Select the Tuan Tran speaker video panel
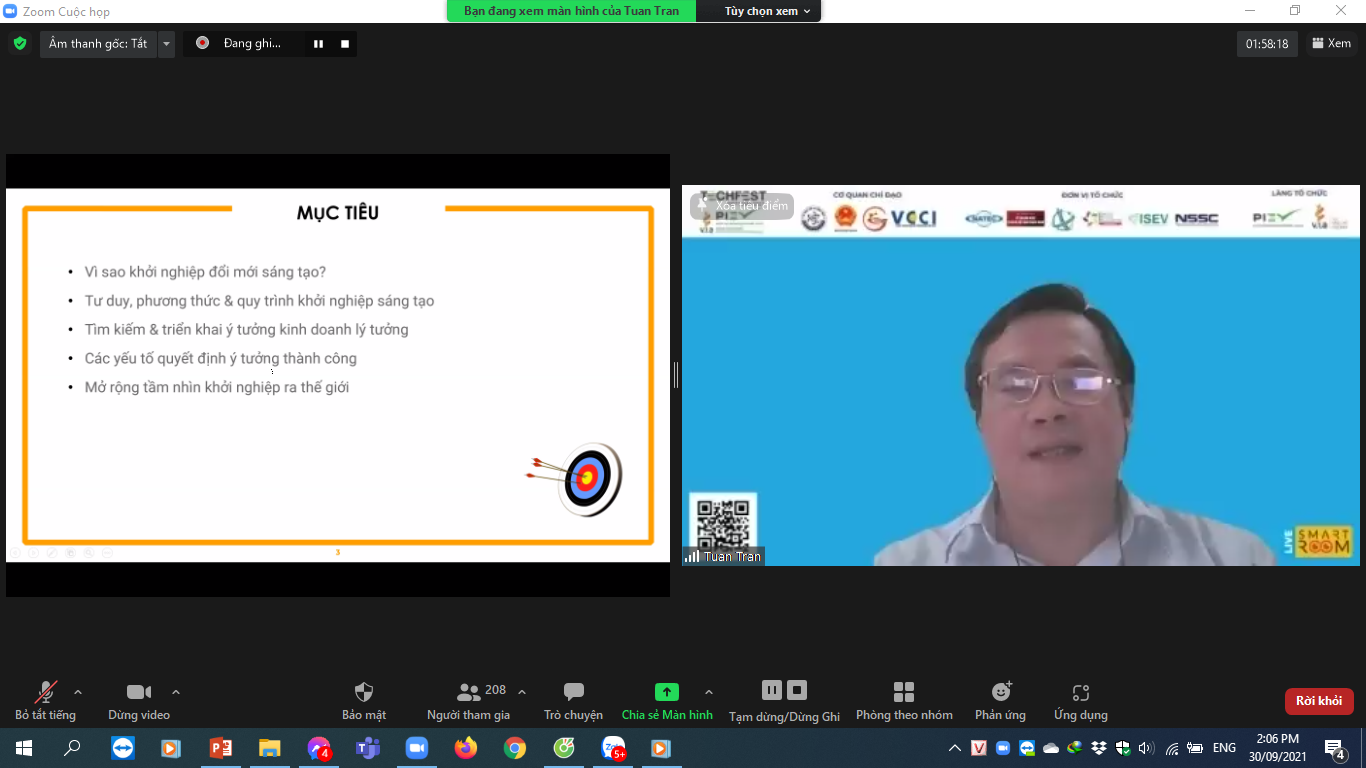Screen dimensions: 1366x768 tap(1021, 375)
